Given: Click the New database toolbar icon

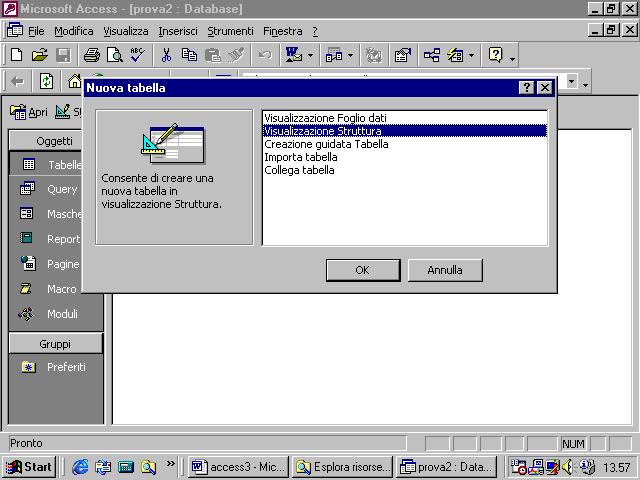Looking at the screenshot, I should point(17,55).
